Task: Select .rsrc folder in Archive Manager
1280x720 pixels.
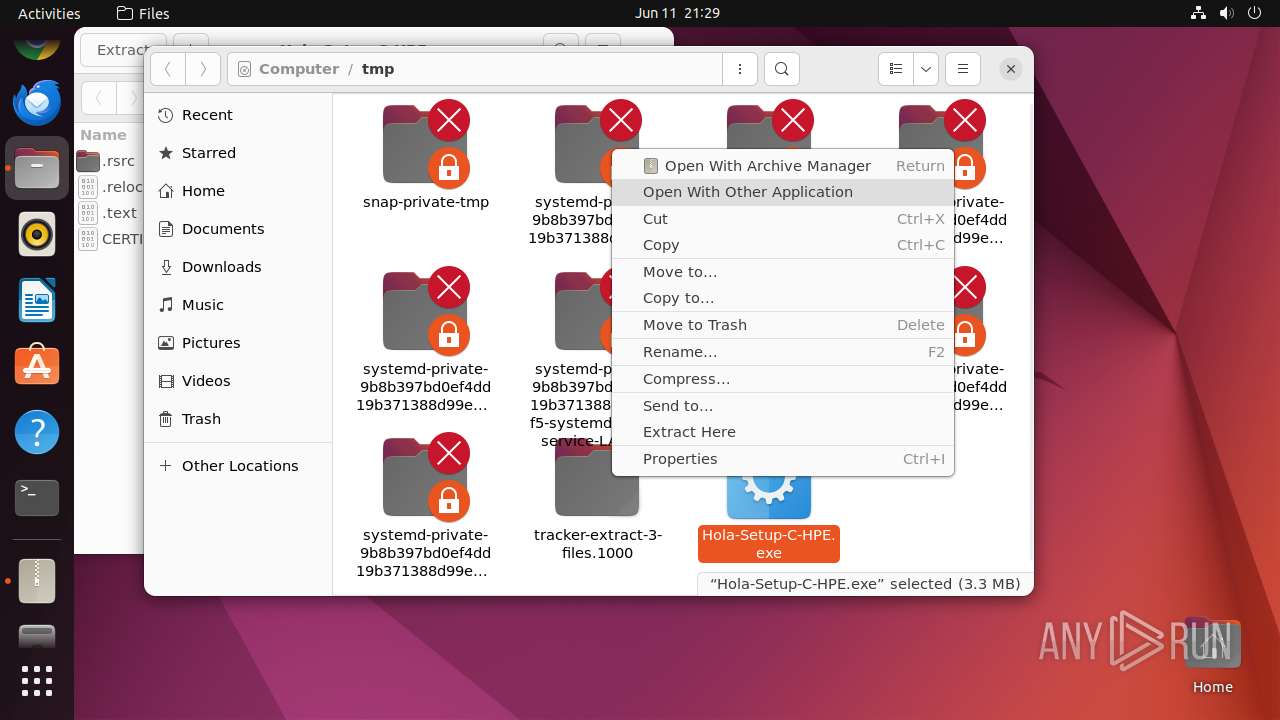Action: click(110, 161)
